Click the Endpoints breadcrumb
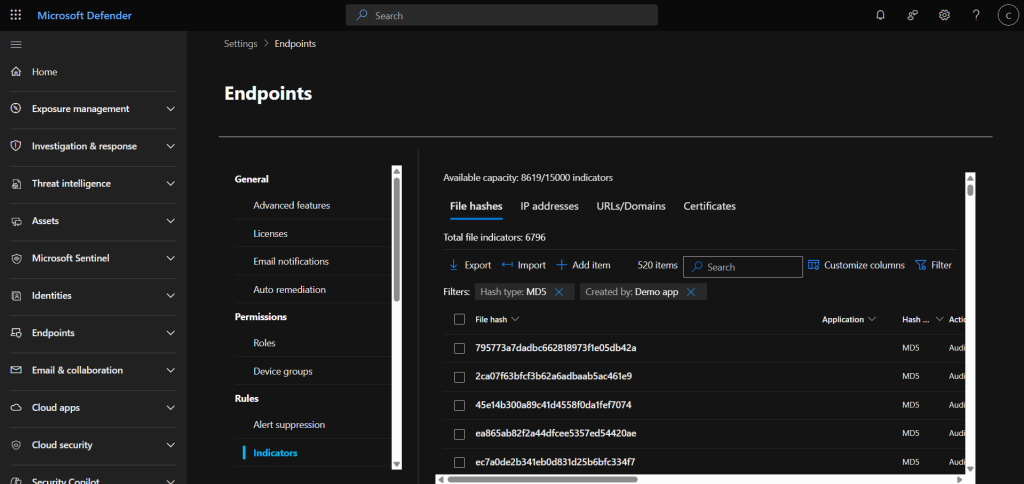 (x=295, y=44)
